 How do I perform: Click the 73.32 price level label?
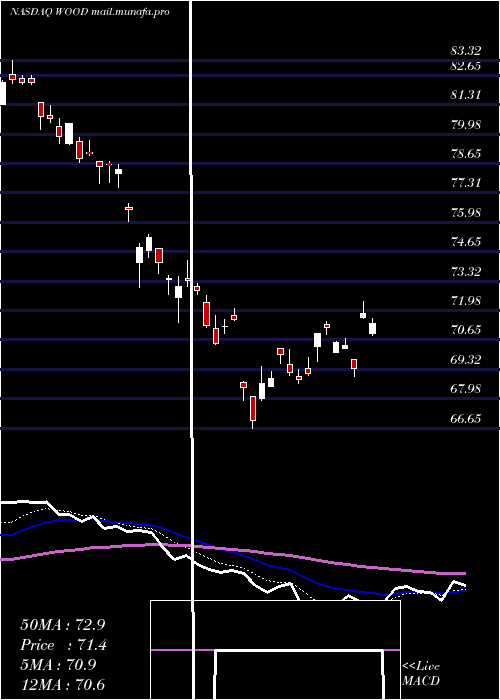click(466, 271)
